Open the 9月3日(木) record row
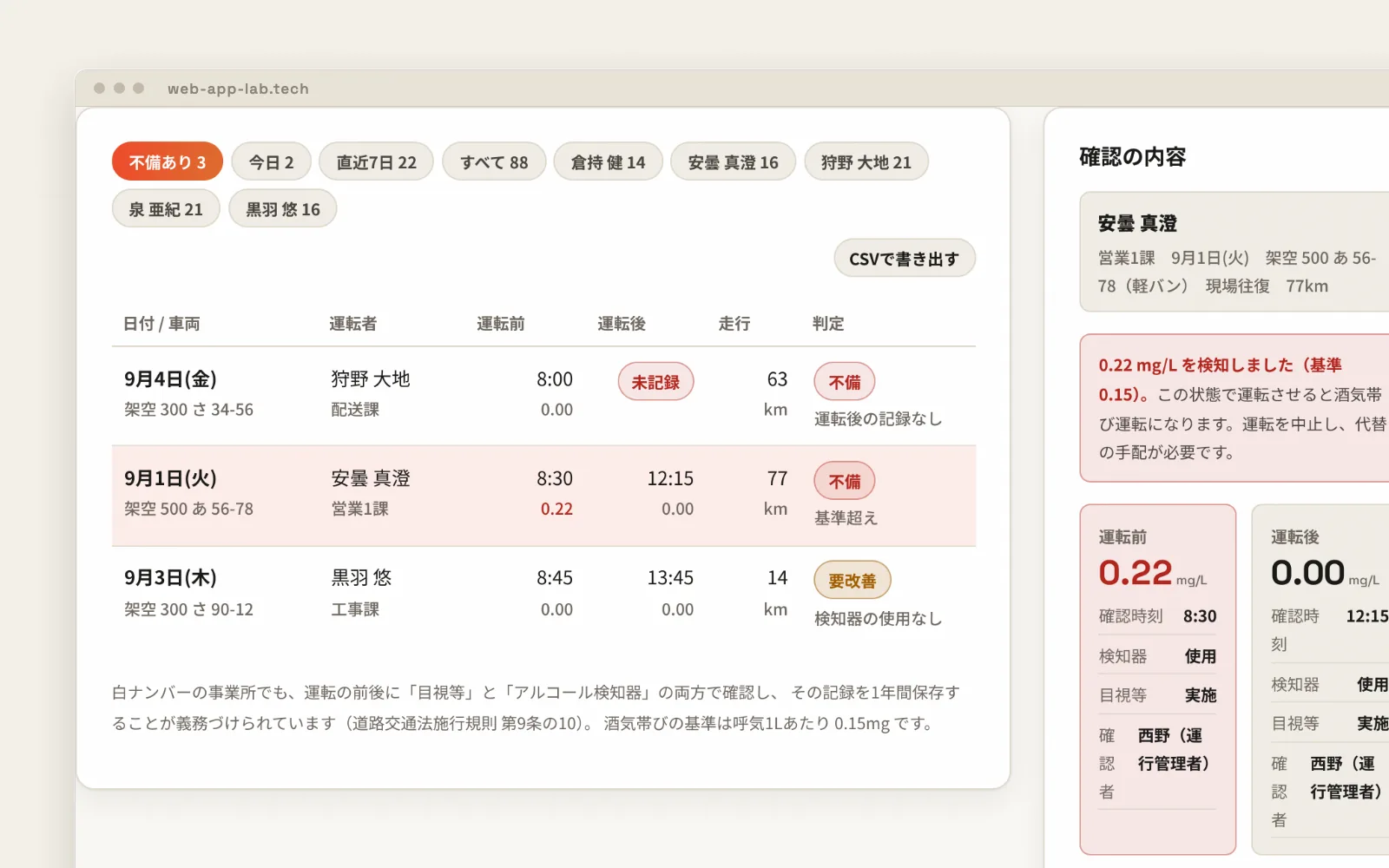Screen dimensions: 1389x868 click(x=543, y=595)
